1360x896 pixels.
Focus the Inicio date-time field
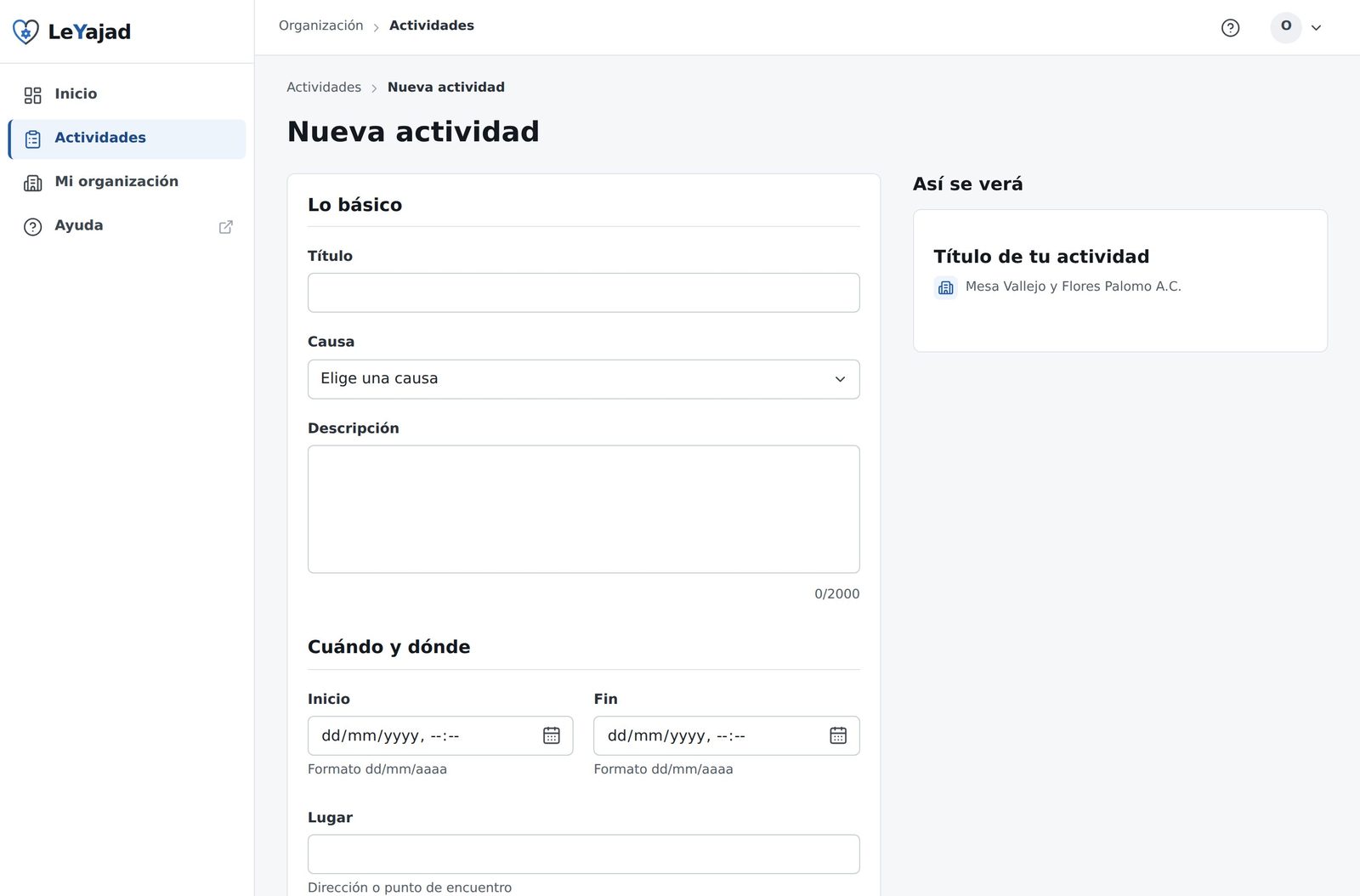click(x=439, y=735)
